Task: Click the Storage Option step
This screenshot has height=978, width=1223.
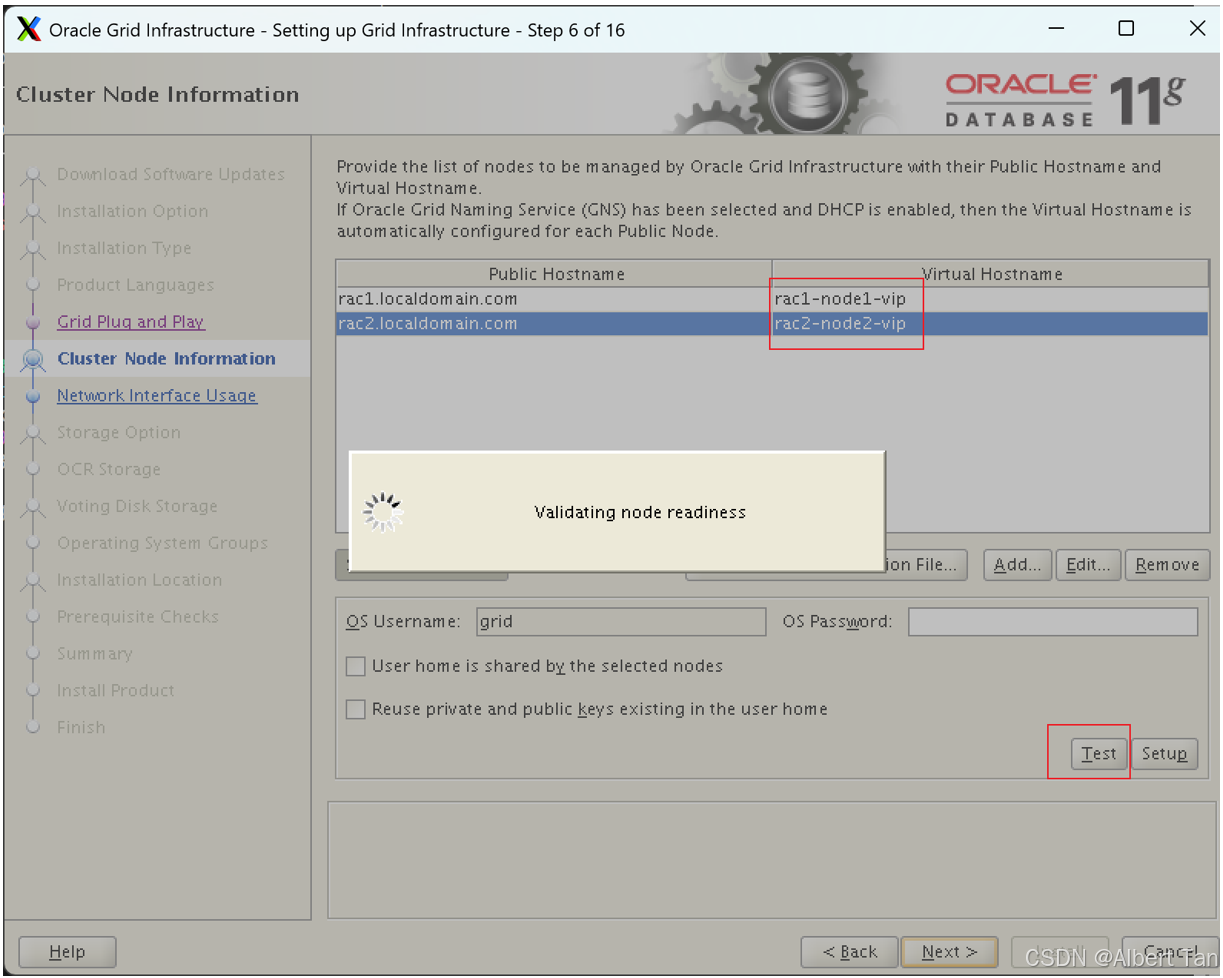Action: (119, 433)
